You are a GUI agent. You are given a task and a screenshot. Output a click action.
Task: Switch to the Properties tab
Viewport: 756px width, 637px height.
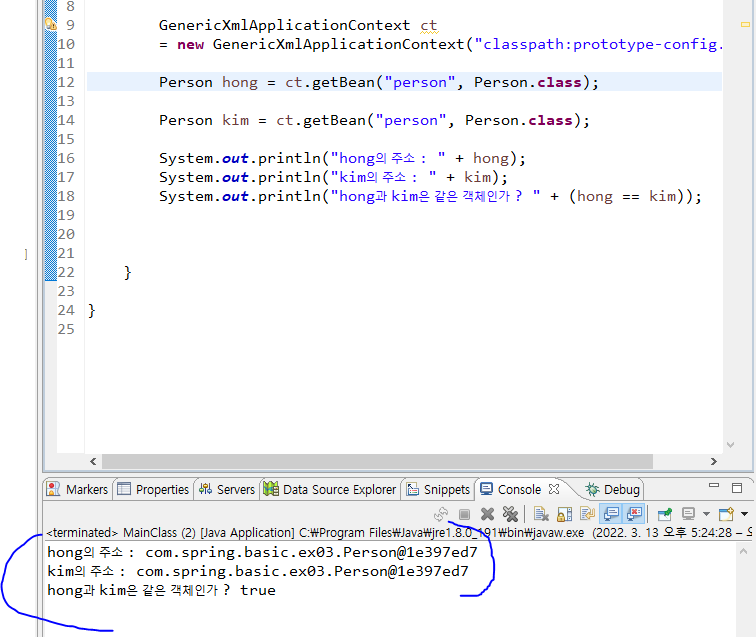coord(153,489)
